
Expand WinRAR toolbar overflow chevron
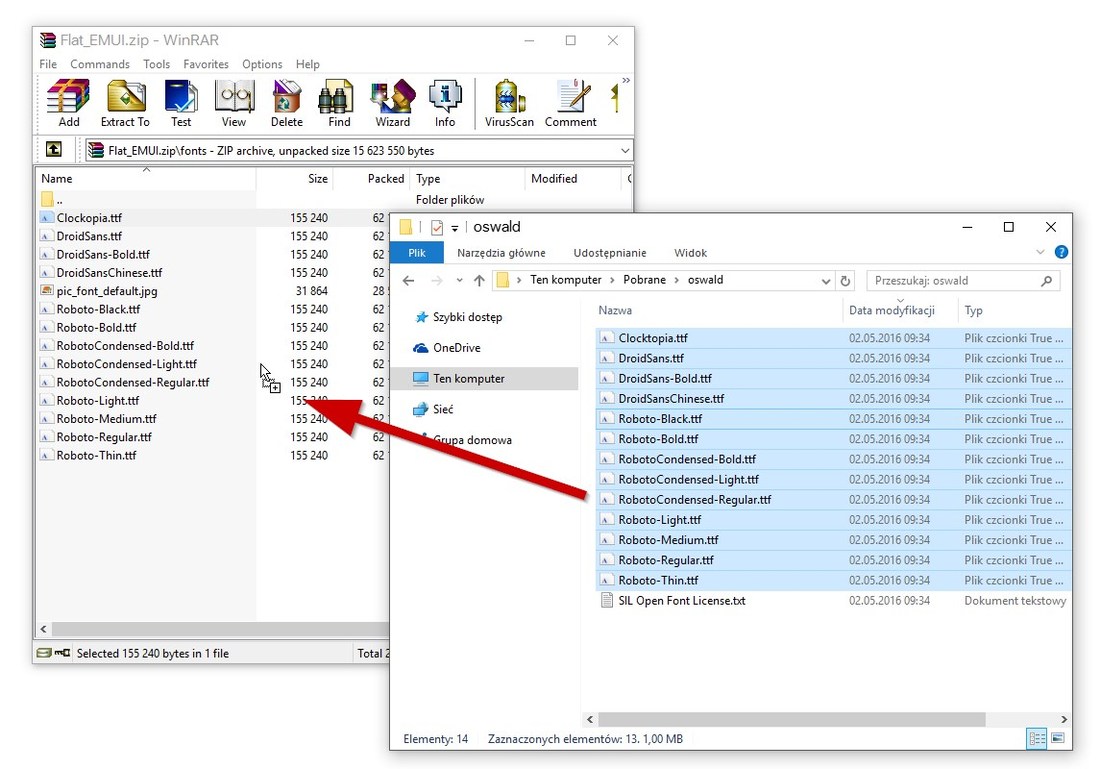coord(626,81)
